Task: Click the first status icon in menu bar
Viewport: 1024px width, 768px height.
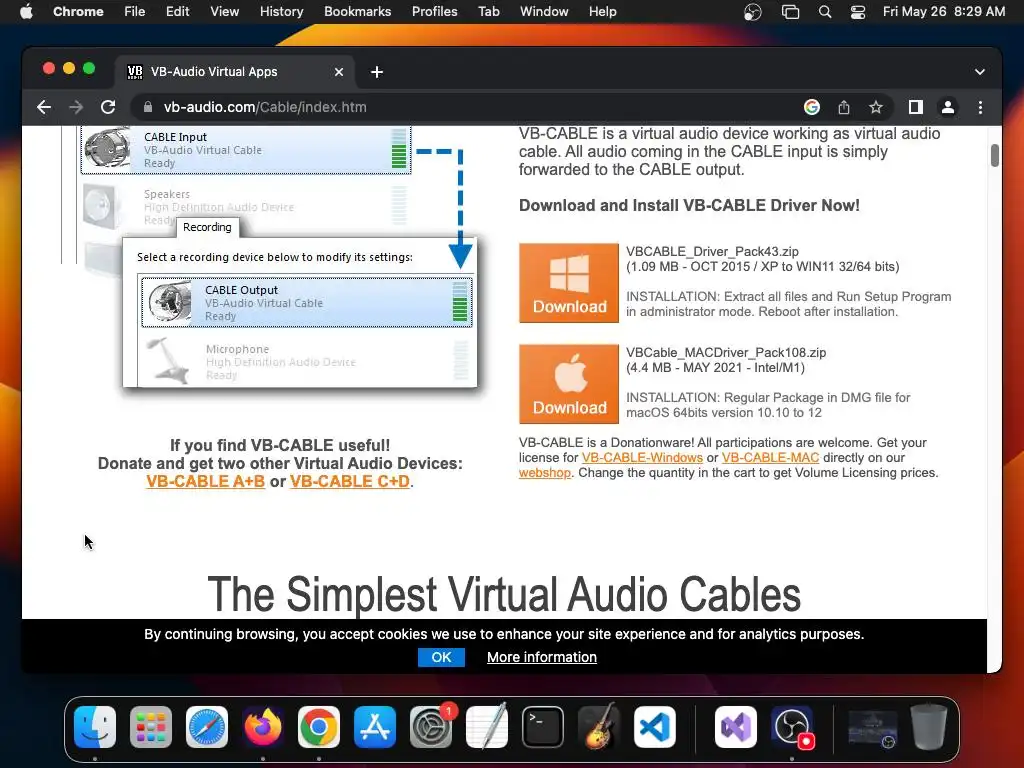Action: (x=753, y=12)
